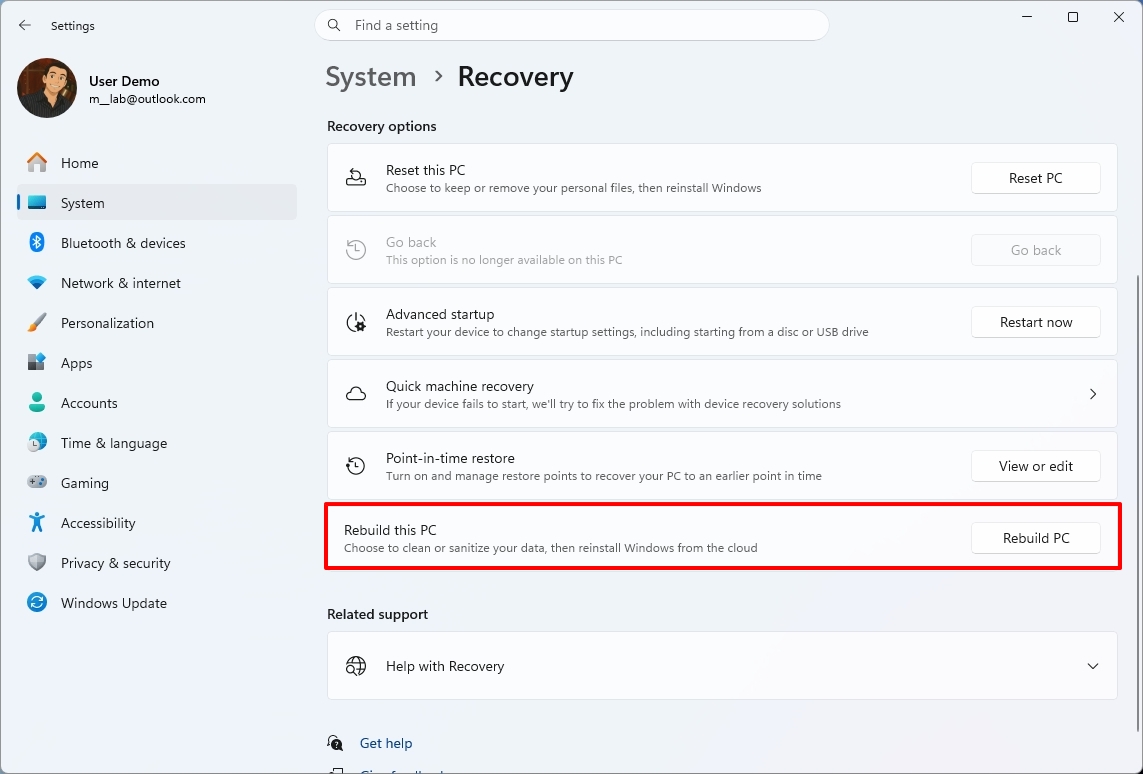Click the Reset this PC title text
The image size is (1143, 774).
click(425, 170)
